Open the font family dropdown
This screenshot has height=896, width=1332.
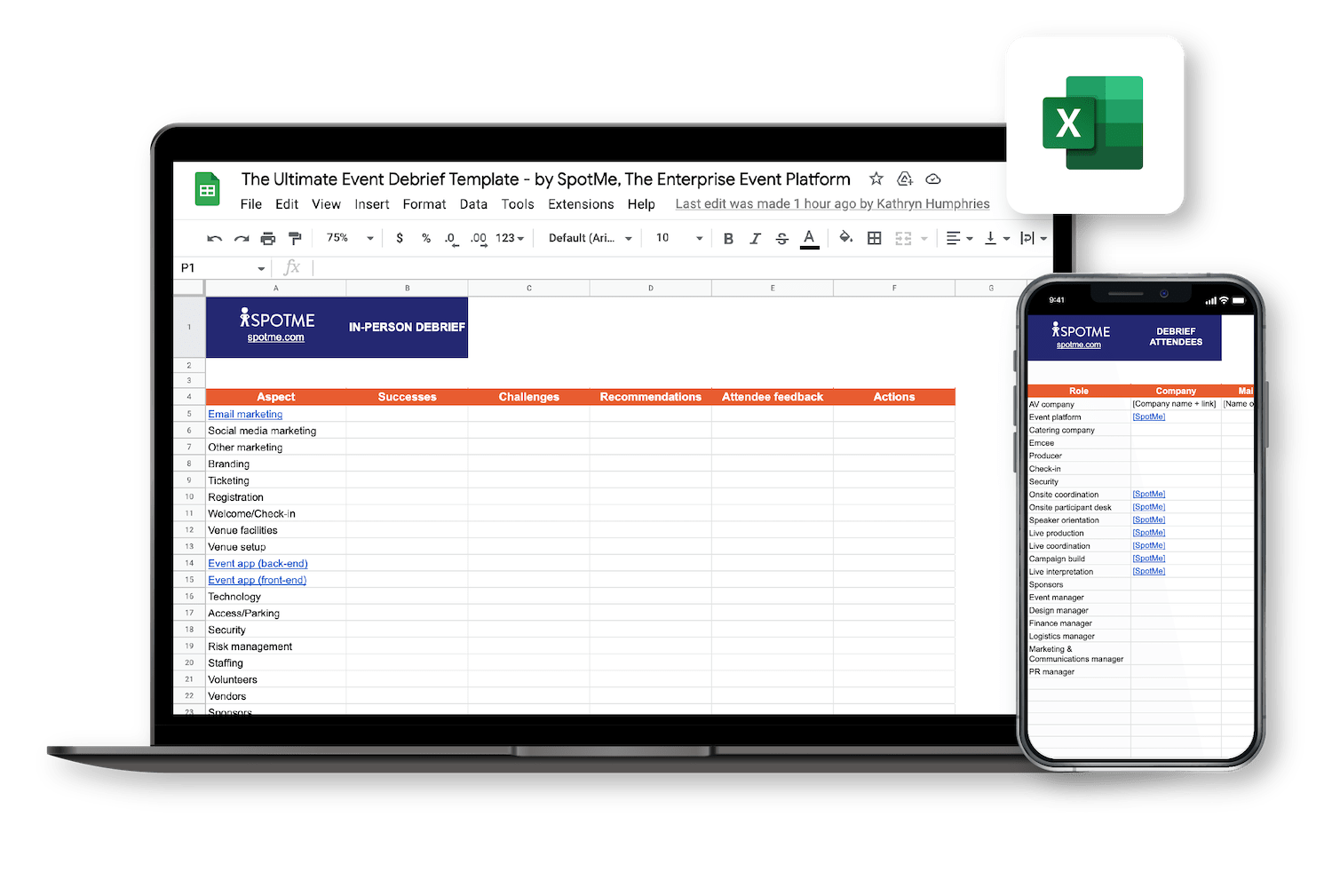pos(587,238)
